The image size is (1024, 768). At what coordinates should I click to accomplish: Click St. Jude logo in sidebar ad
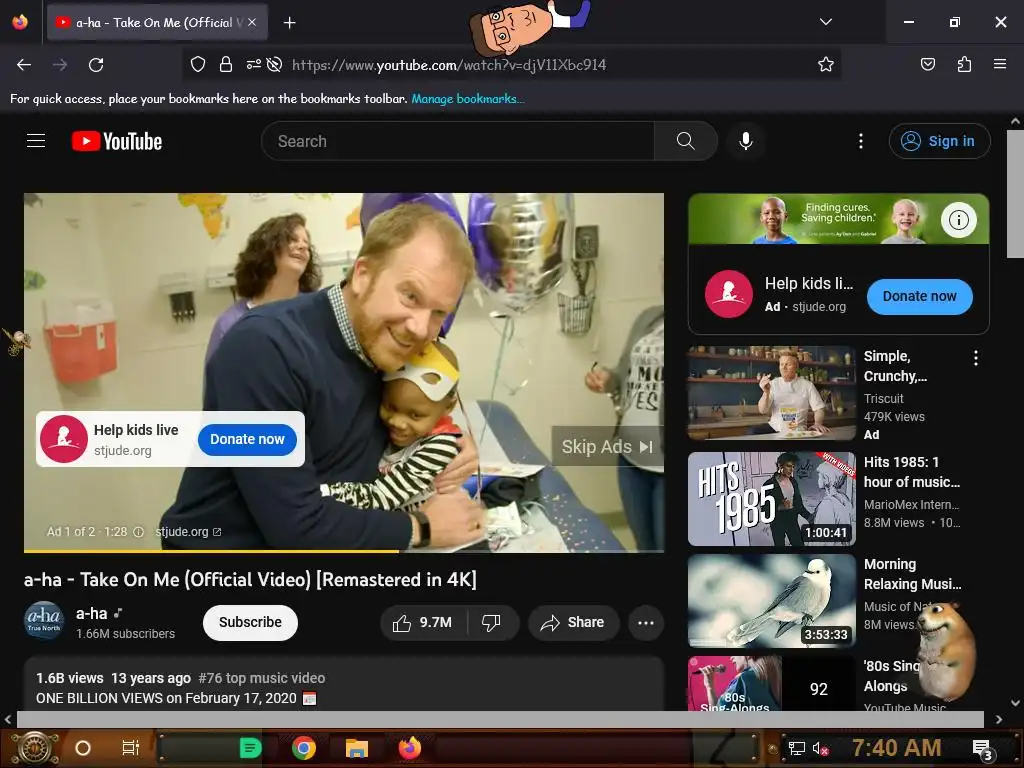click(729, 294)
